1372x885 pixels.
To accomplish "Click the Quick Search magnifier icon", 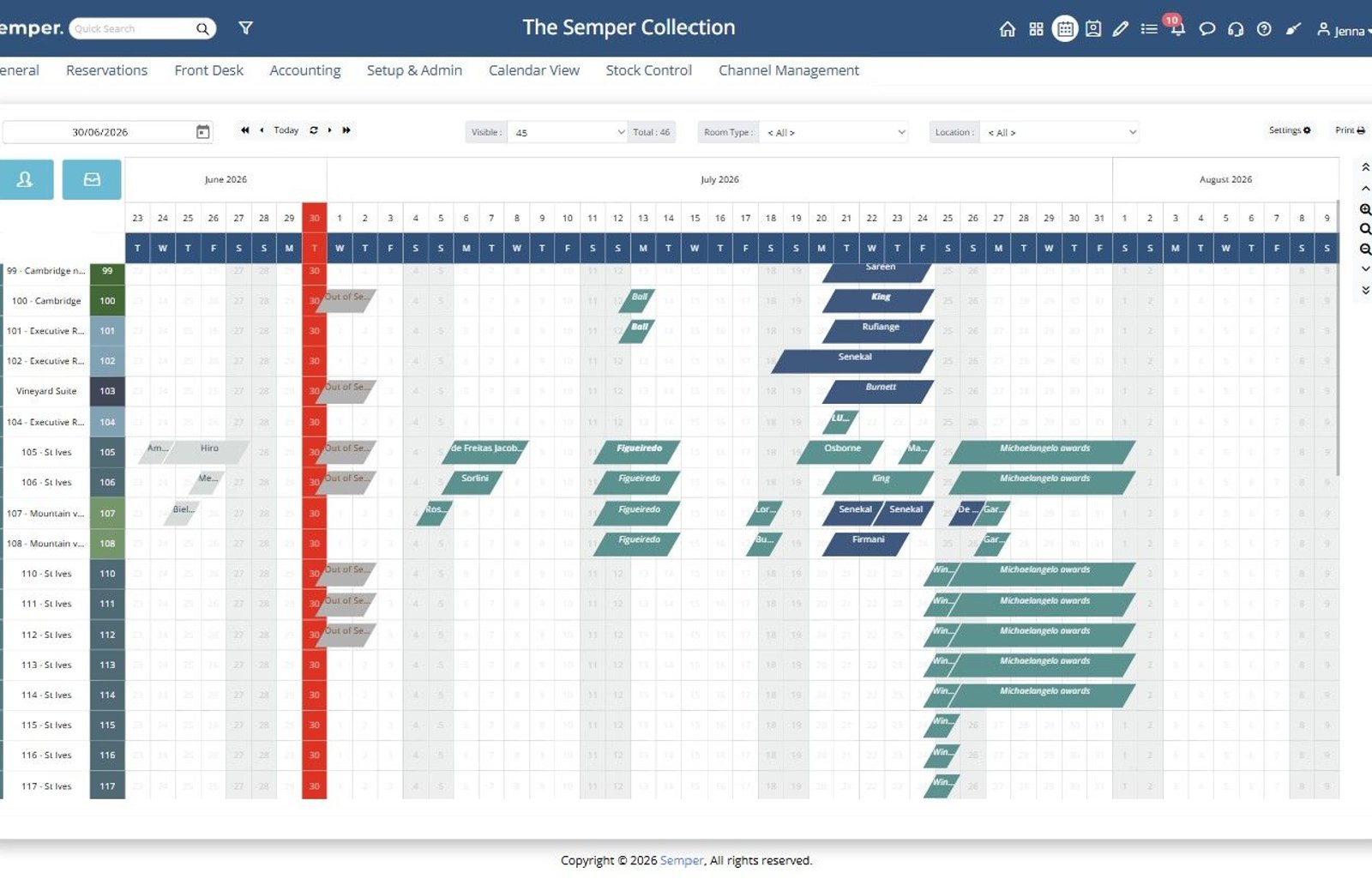I will [202, 29].
